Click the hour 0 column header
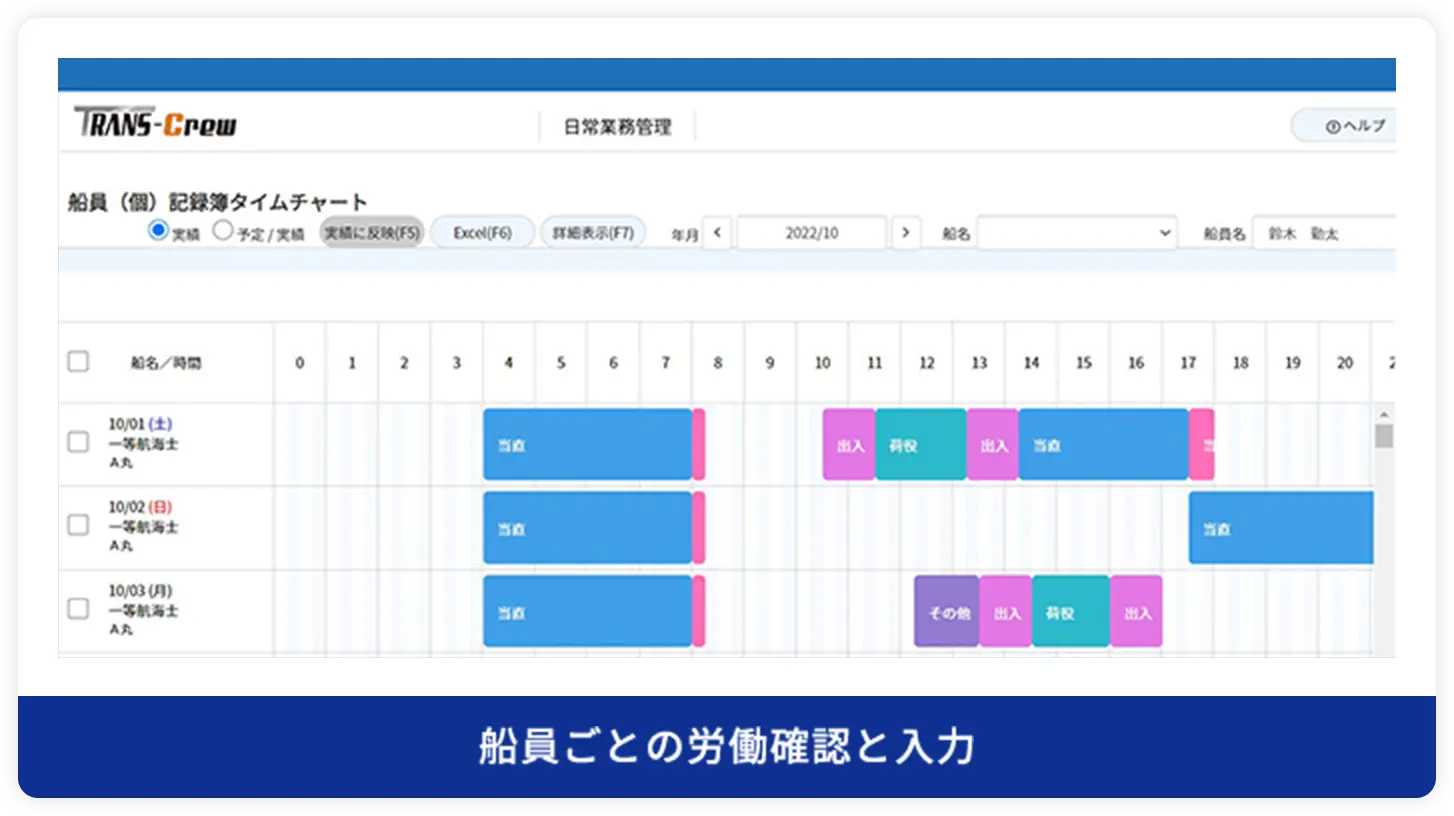 (x=299, y=363)
